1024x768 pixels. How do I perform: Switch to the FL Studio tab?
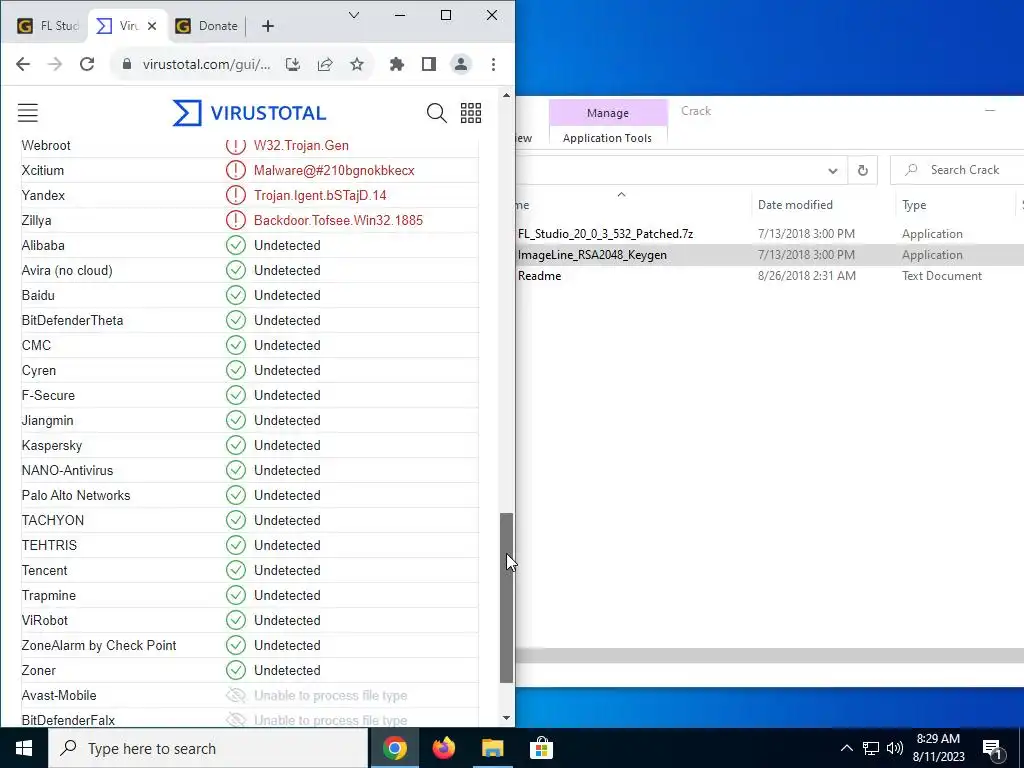pos(46,26)
